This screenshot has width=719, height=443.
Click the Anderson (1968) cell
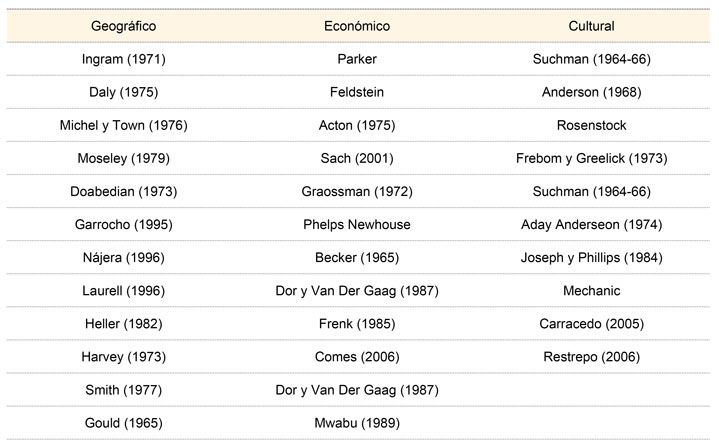[592, 92]
